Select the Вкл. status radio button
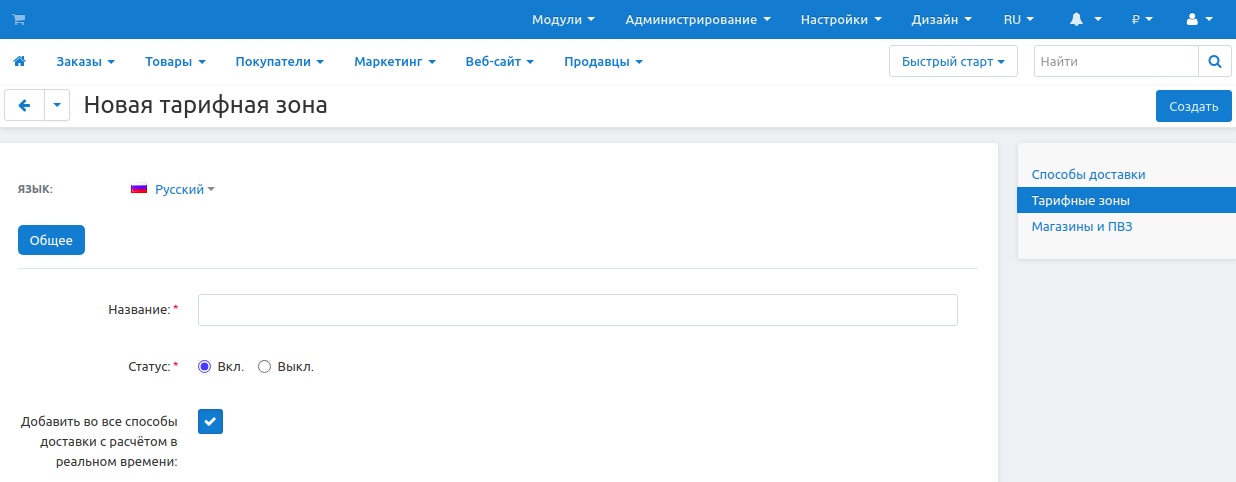 (205, 367)
